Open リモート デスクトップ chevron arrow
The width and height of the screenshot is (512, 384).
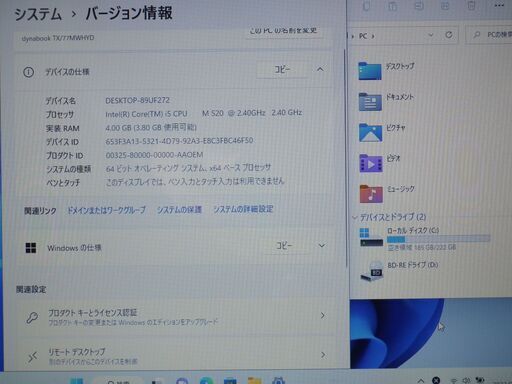323,355
